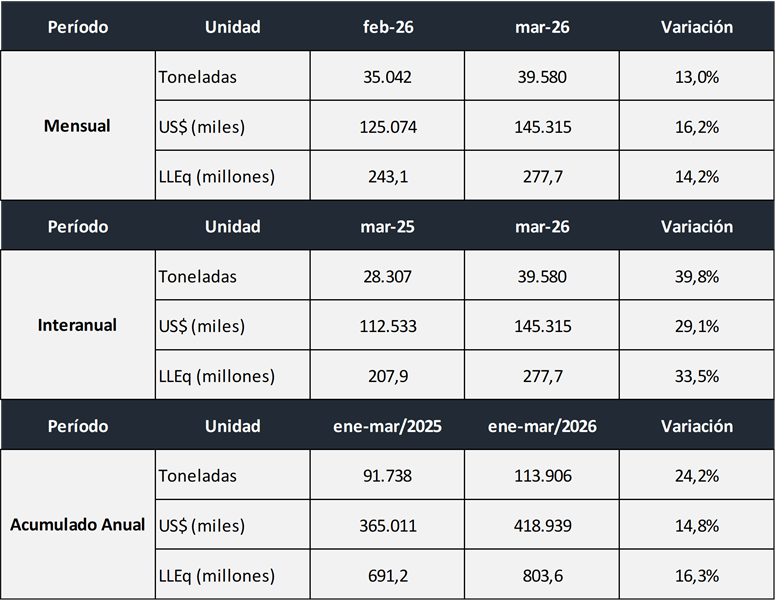
Task: Click the 24,2% variation cell
Action: (697, 476)
